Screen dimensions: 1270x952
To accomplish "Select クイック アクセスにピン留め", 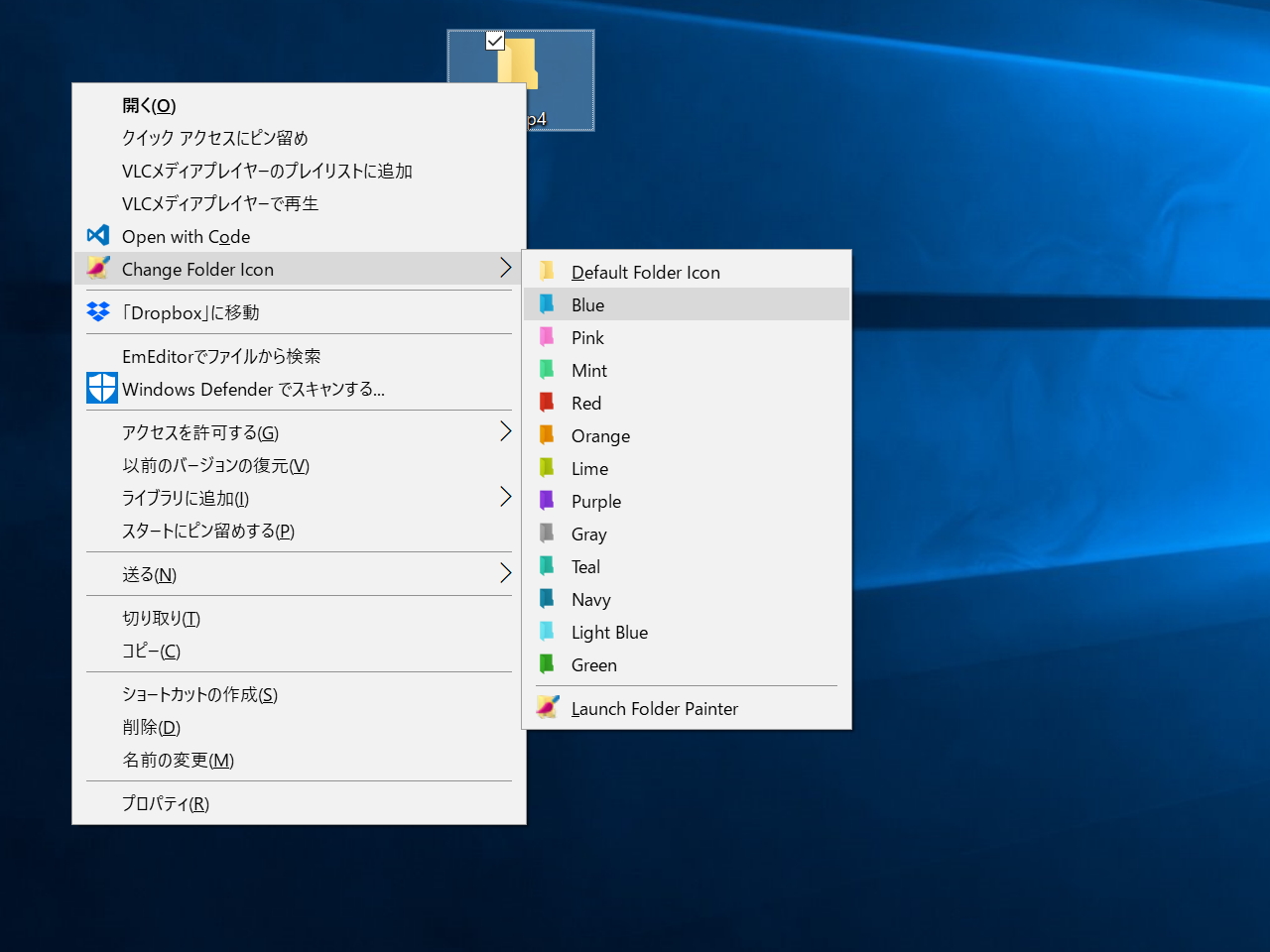I will pyautogui.click(x=300, y=138).
